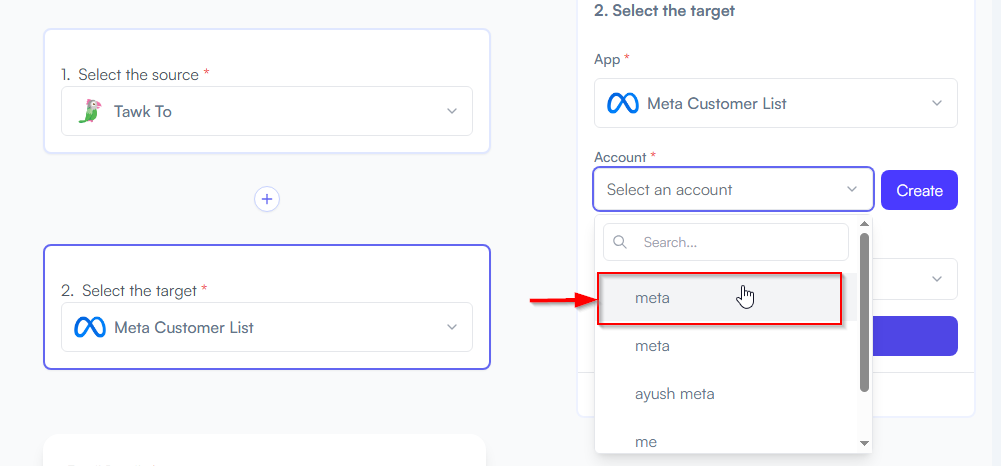1001x466 pixels.
Task: Open the Meta Customer List target dropdown
Action: [x=267, y=327]
